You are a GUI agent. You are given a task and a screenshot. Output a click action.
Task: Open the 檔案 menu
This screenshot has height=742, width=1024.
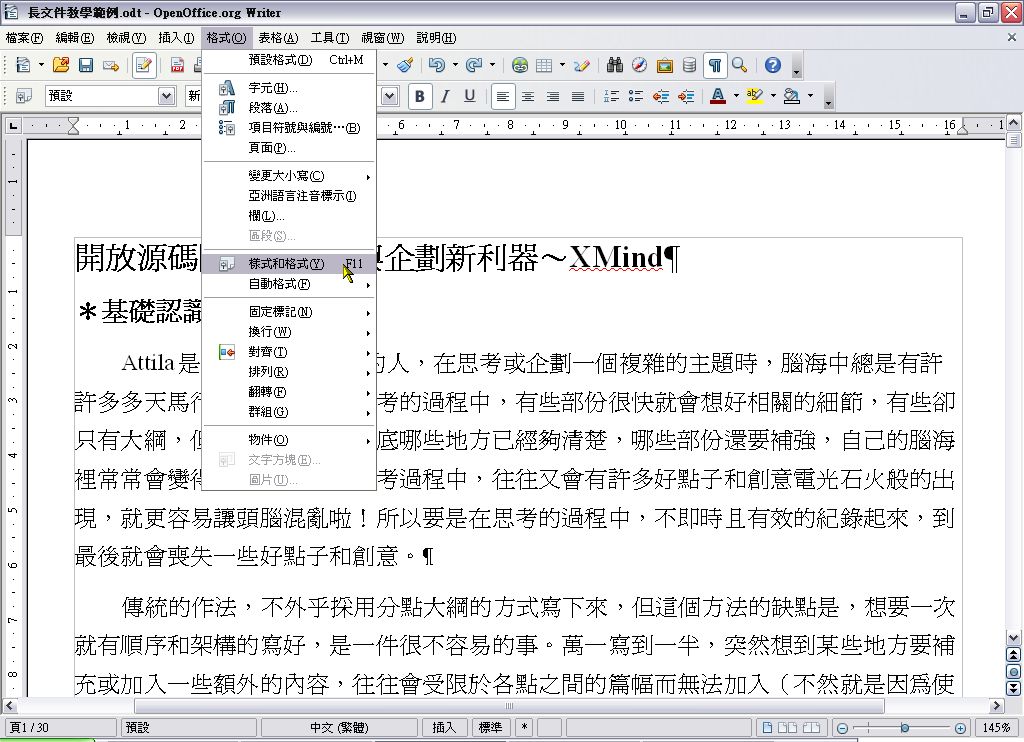(x=24, y=38)
